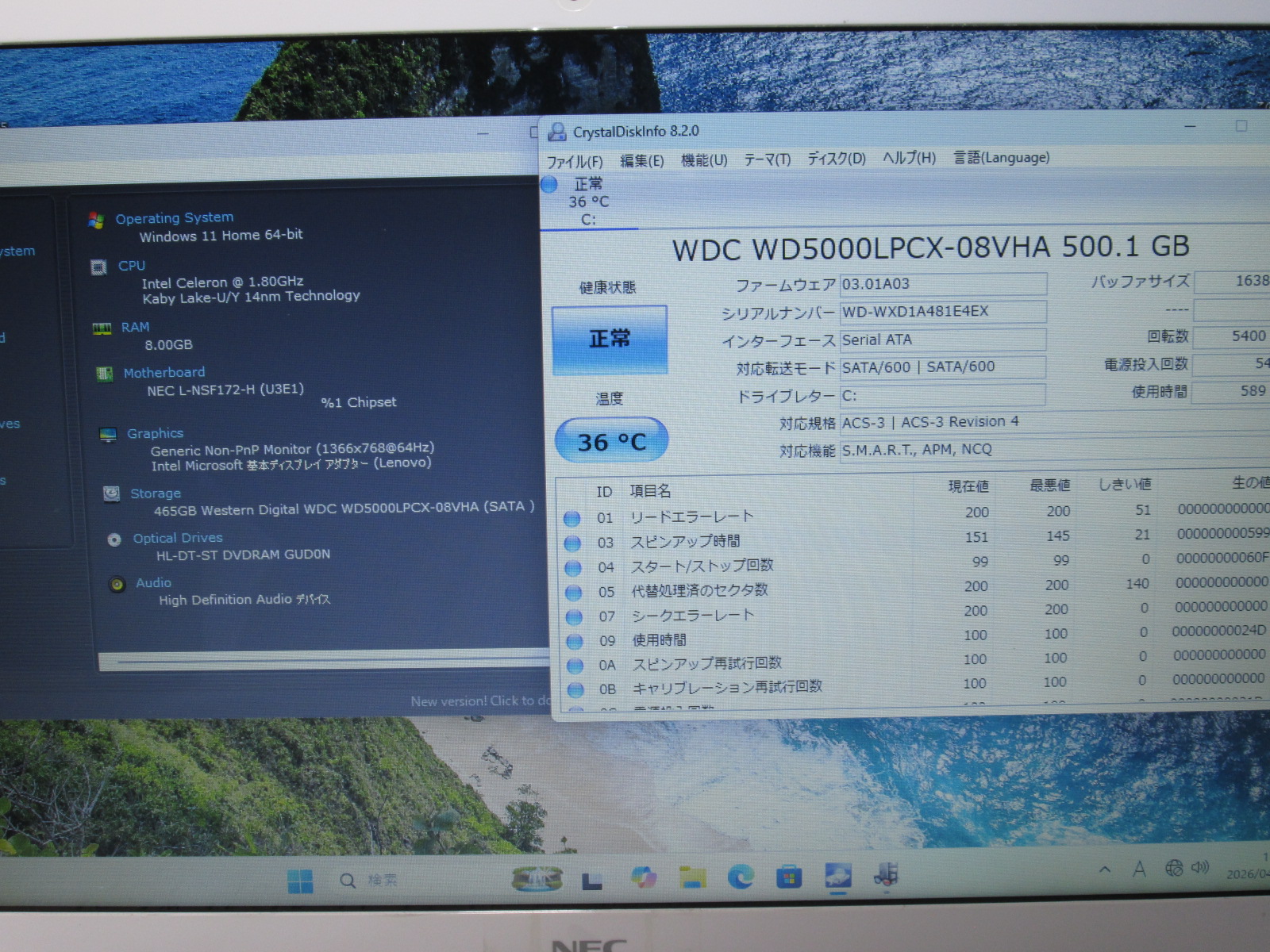The image size is (1270, 952).
Task: Click the Graphics monitor icon
Action: tap(108, 435)
